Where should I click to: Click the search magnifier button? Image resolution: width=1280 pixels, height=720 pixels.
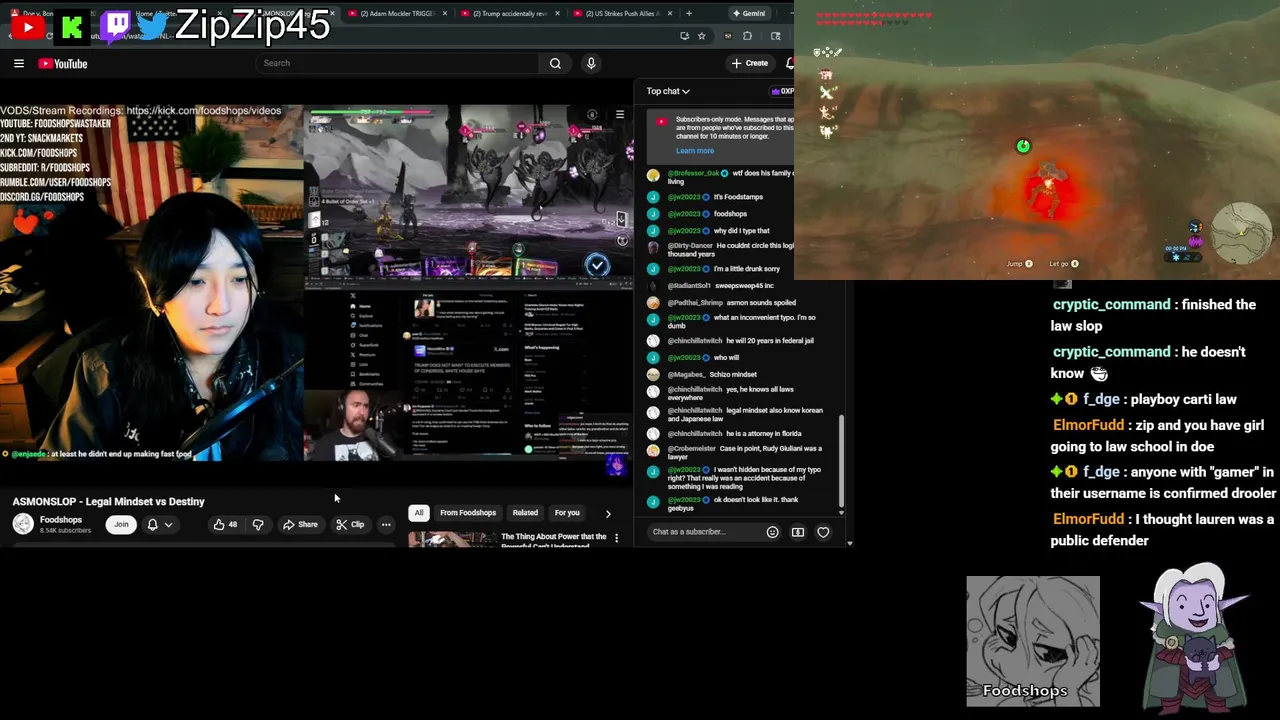click(x=555, y=63)
